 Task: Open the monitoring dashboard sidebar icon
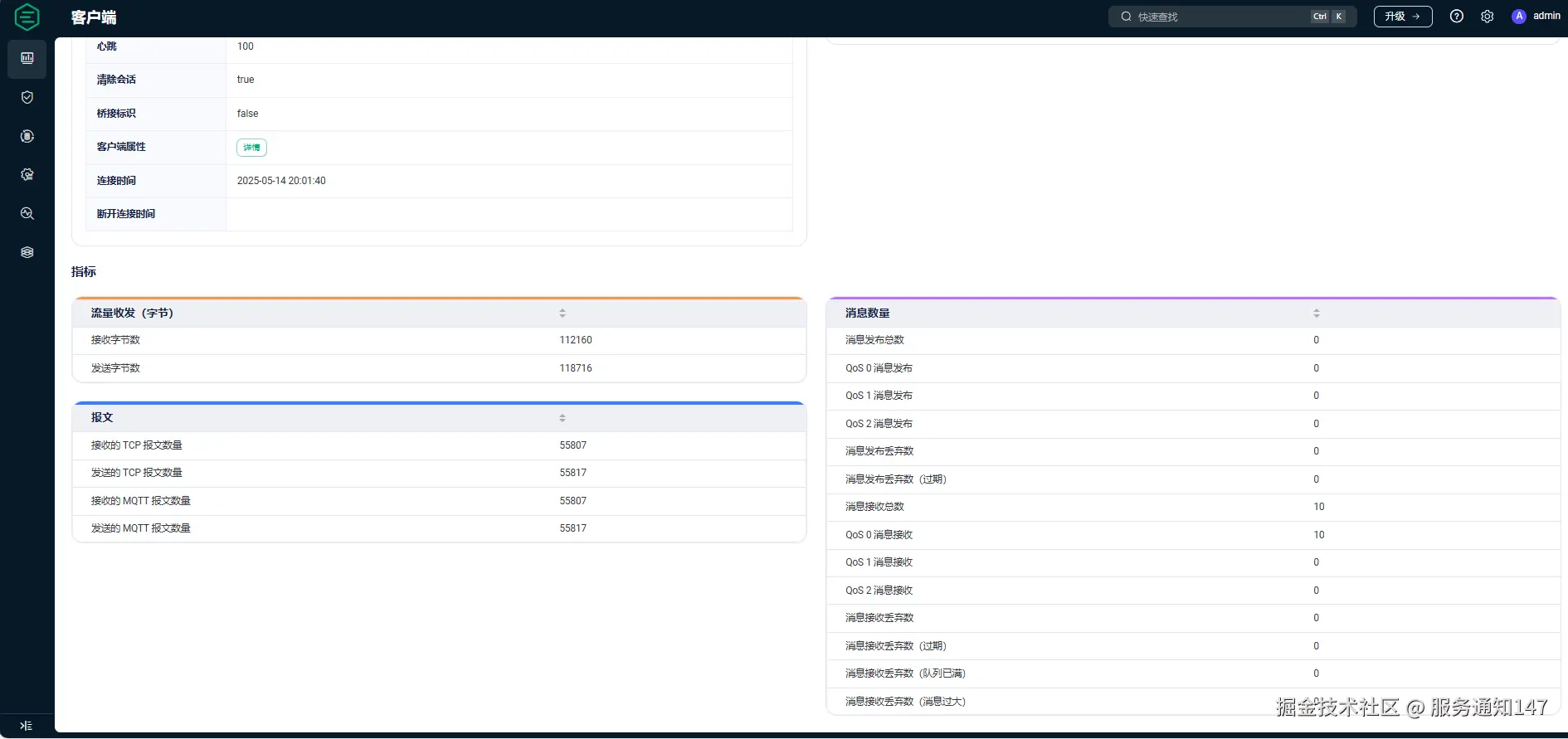click(x=27, y=58)
